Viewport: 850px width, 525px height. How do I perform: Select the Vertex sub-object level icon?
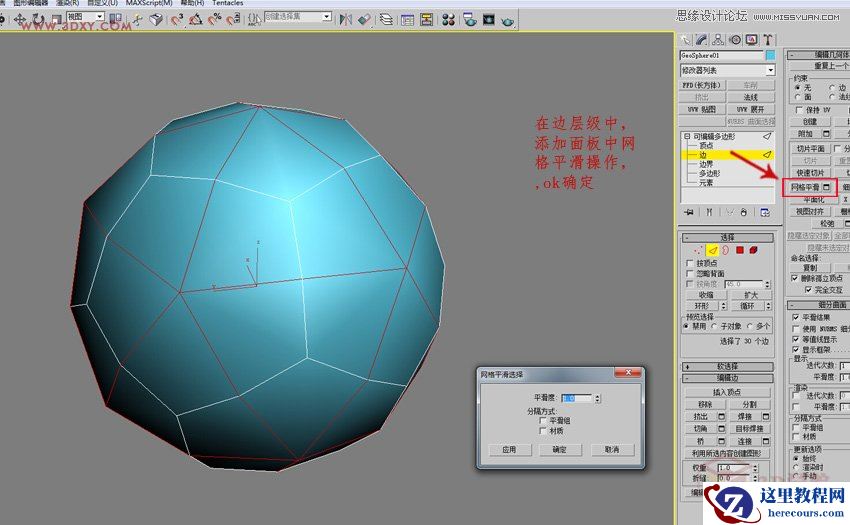pyautogui.click(x=697, y=250)
